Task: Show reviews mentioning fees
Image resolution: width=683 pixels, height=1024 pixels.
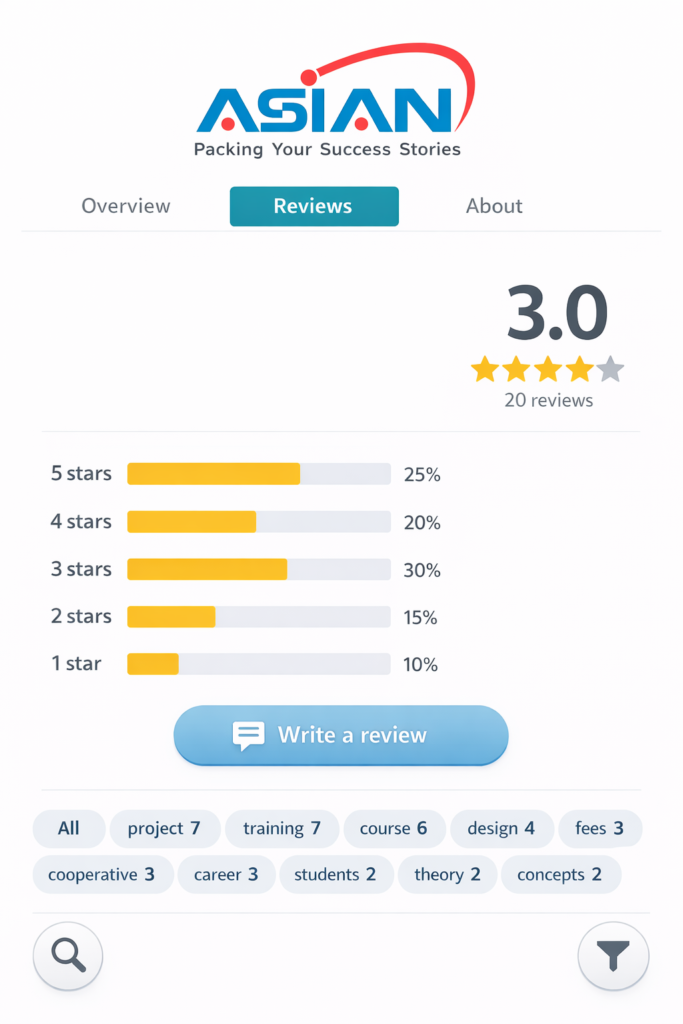Action: pyautogui.click(x=599, y=828)
